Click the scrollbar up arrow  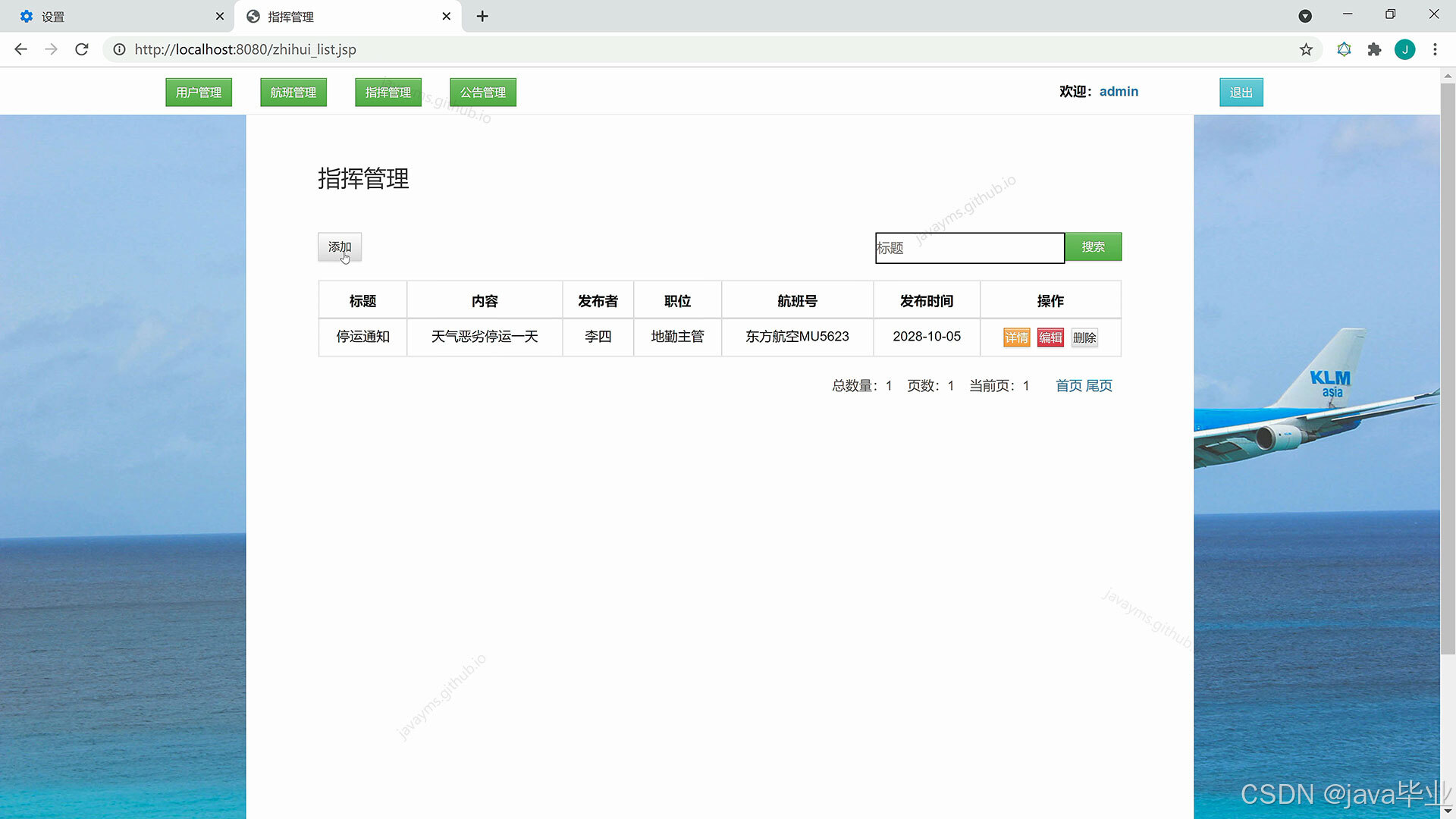pos(1448,76)
